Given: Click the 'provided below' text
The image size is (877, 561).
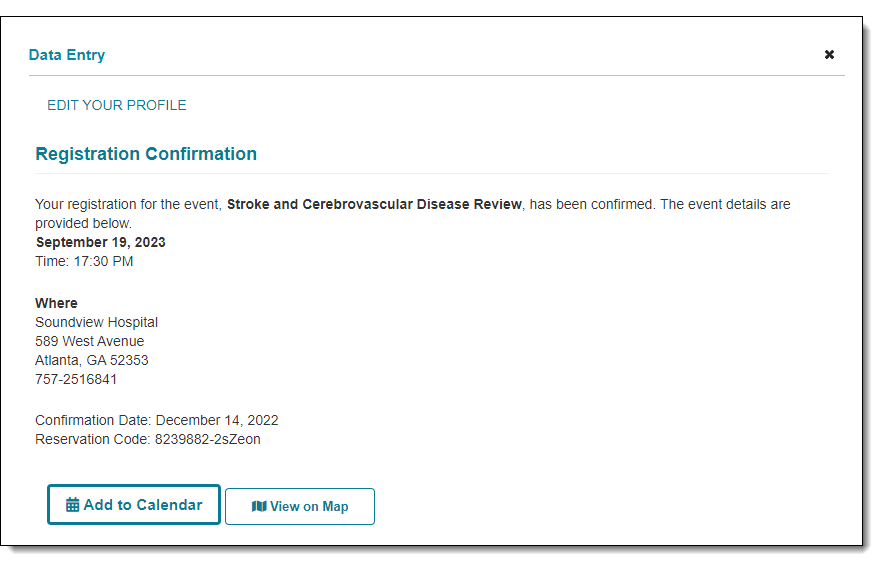Looking at the screenshot, I should 83,223.
